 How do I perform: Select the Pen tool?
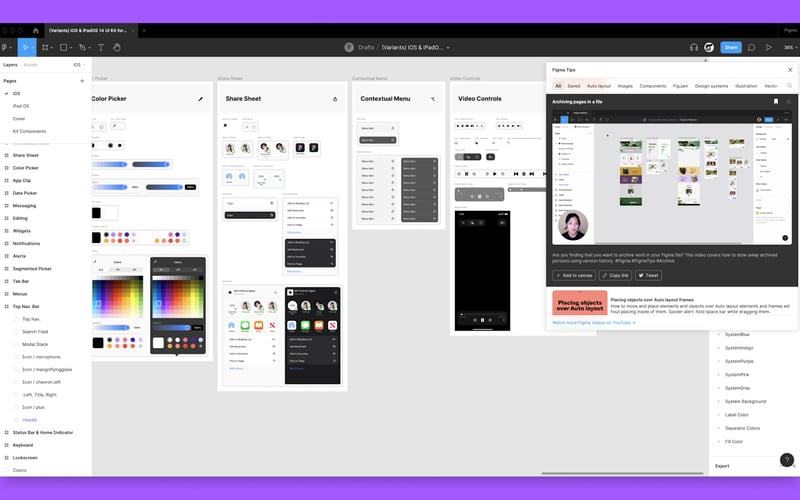82,47
